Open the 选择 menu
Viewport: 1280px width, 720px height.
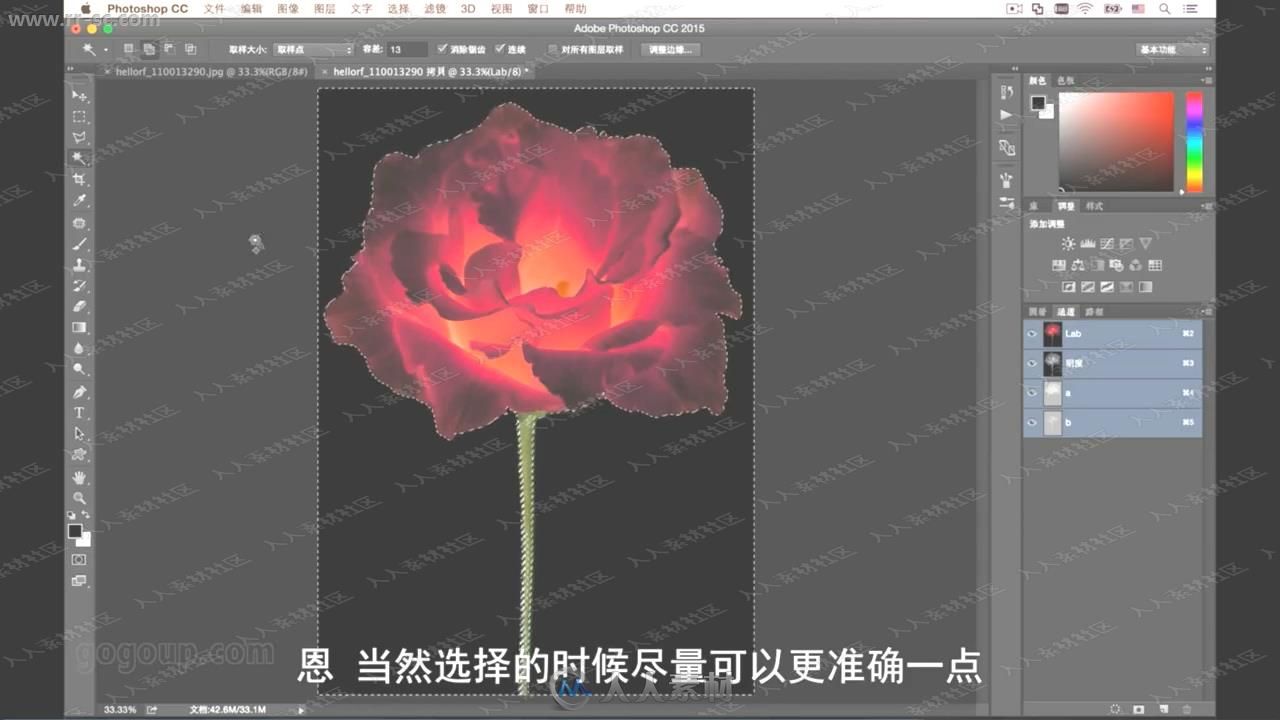click(398, 8)
